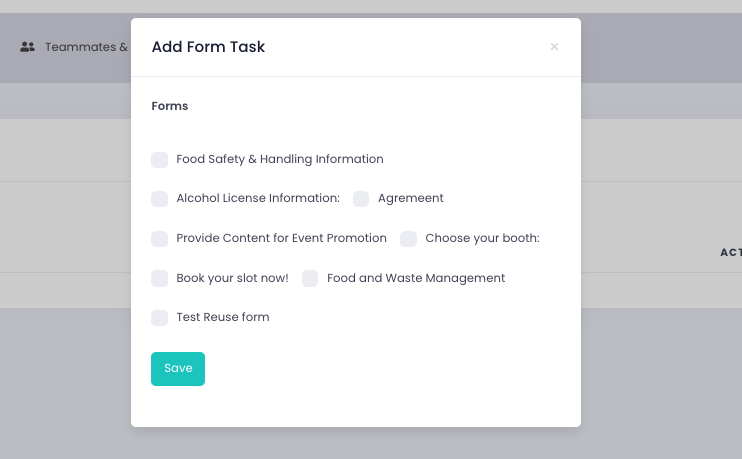Click the Teammates people icon
The image size is (742, 459).
tap(28, 47)
